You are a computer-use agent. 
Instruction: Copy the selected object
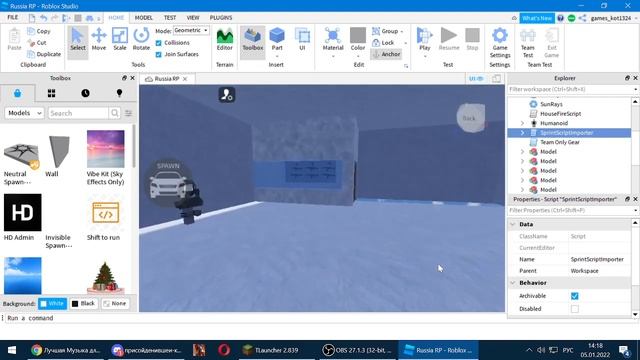[39, 31]
